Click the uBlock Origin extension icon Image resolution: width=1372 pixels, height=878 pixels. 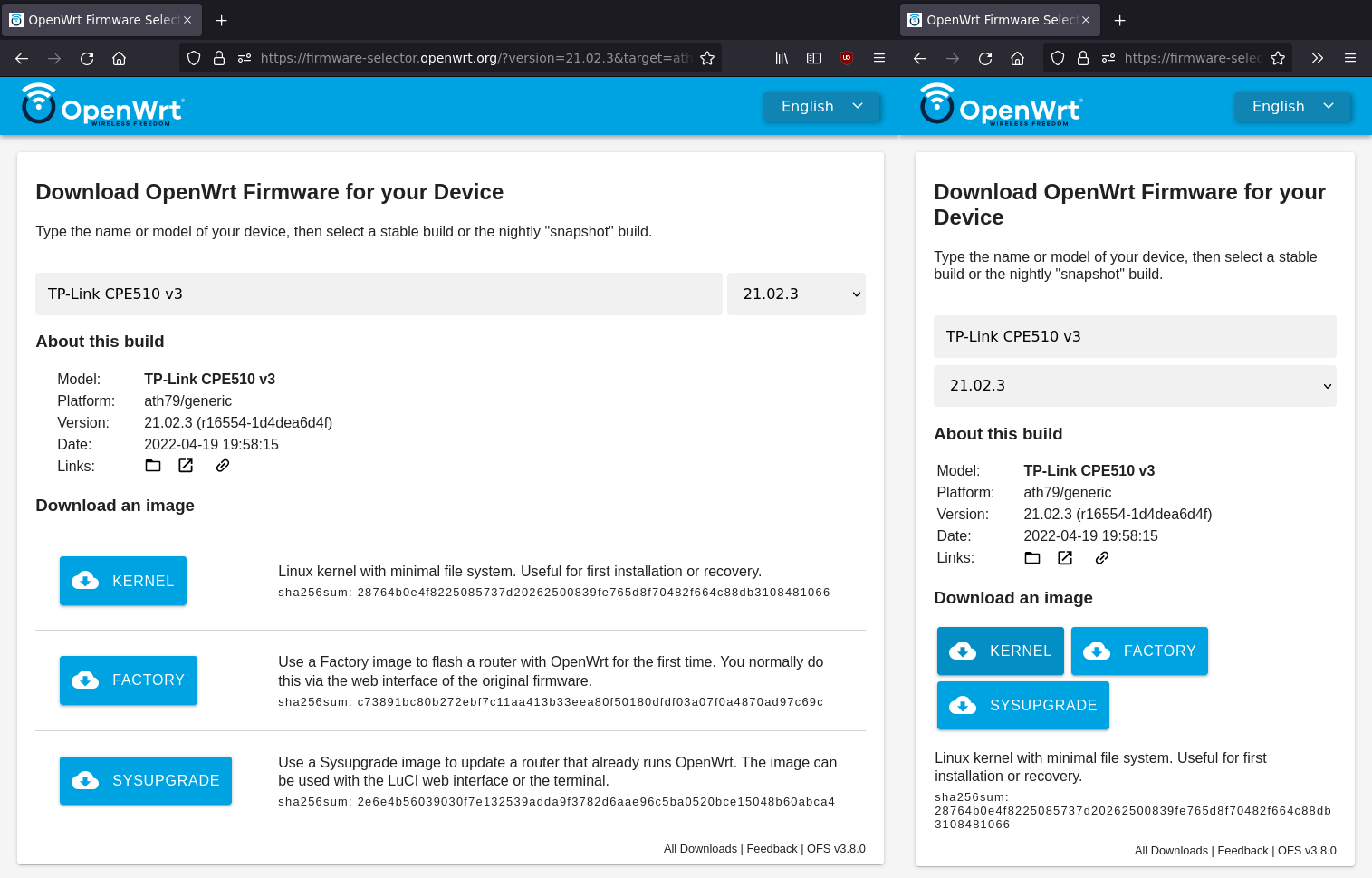coord(846,58)
